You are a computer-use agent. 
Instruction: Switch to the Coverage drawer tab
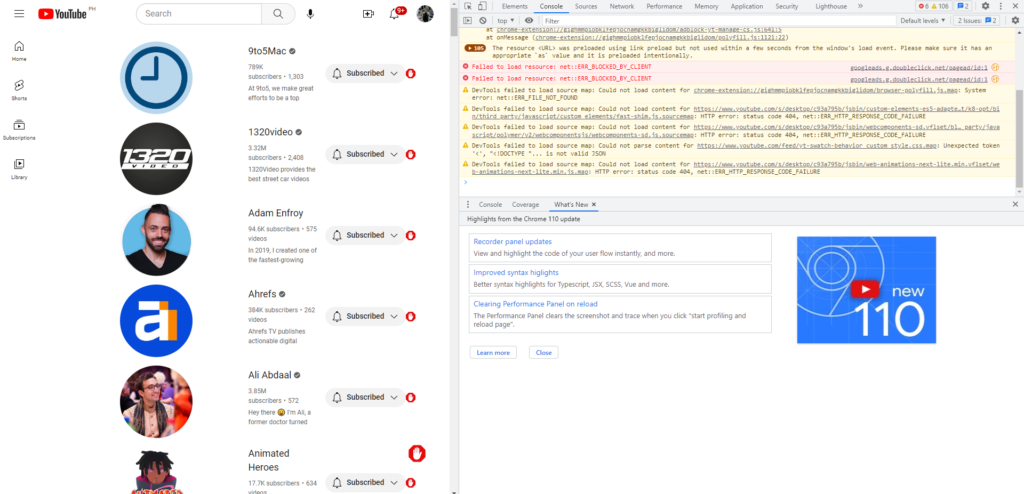click(x=525, y=204)
